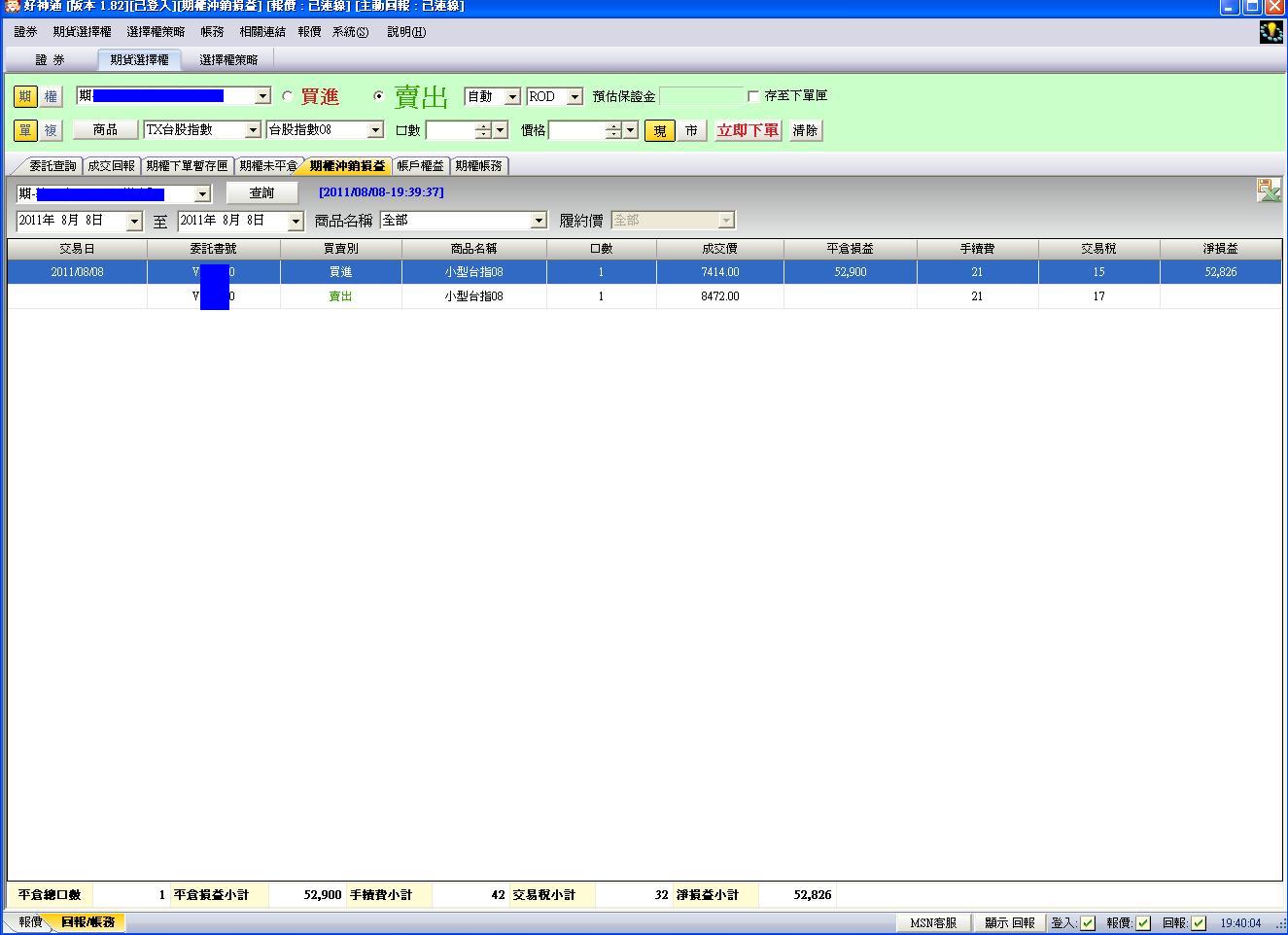
Task: Open the 期貨選擇權 menu
Action: point(83,32)
